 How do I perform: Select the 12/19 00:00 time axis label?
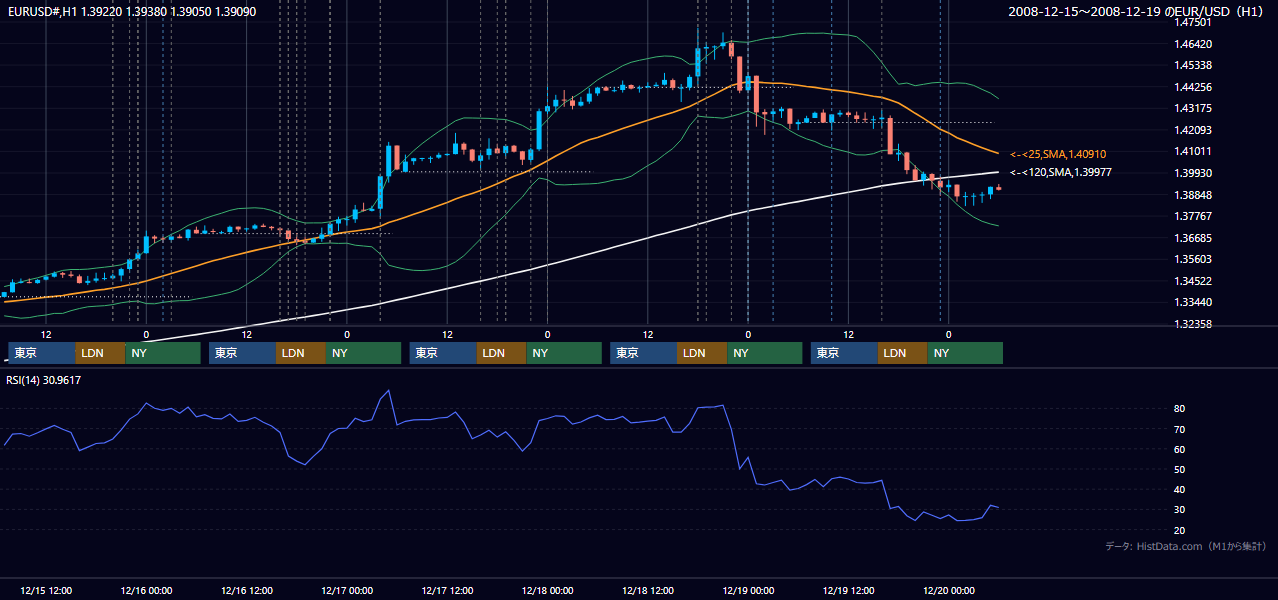[748, 590]
